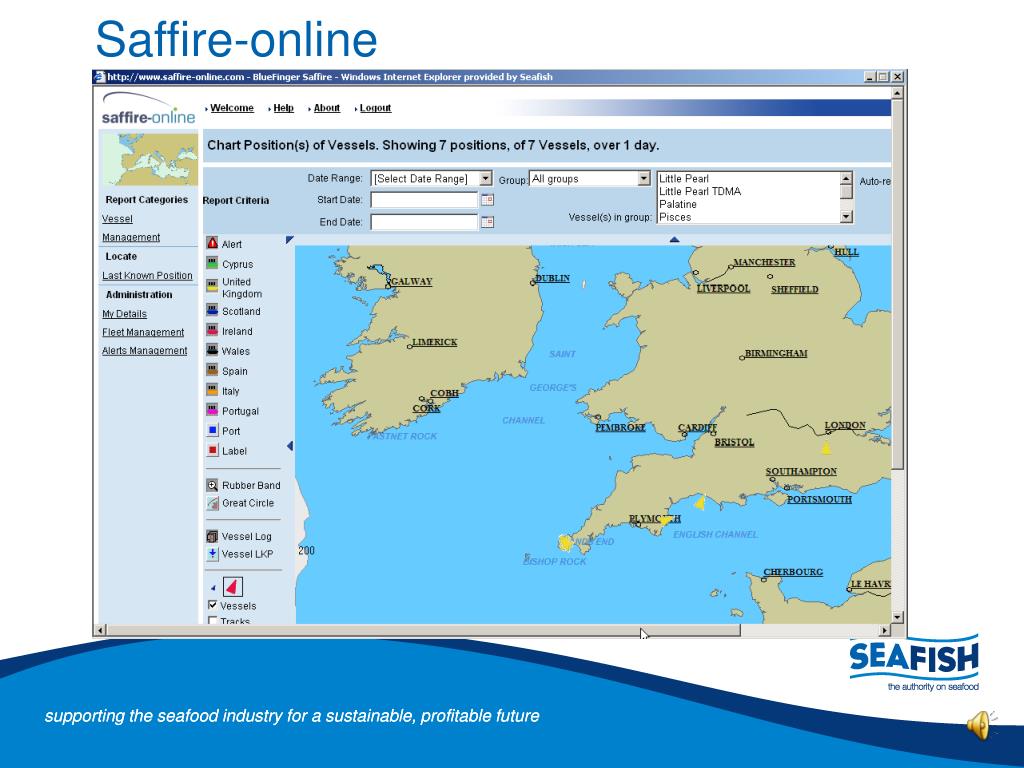Viewport: 1024px width, 768px height.
Task: Select the Cyprus vessel legend icon
Action: pyautogui.click(x=212, y=263)
